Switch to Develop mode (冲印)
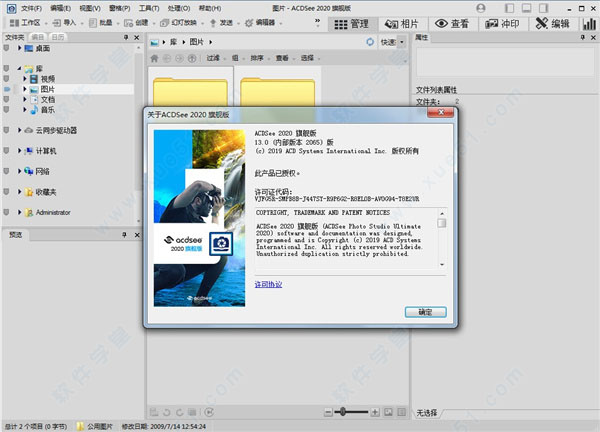 [502, 24]
